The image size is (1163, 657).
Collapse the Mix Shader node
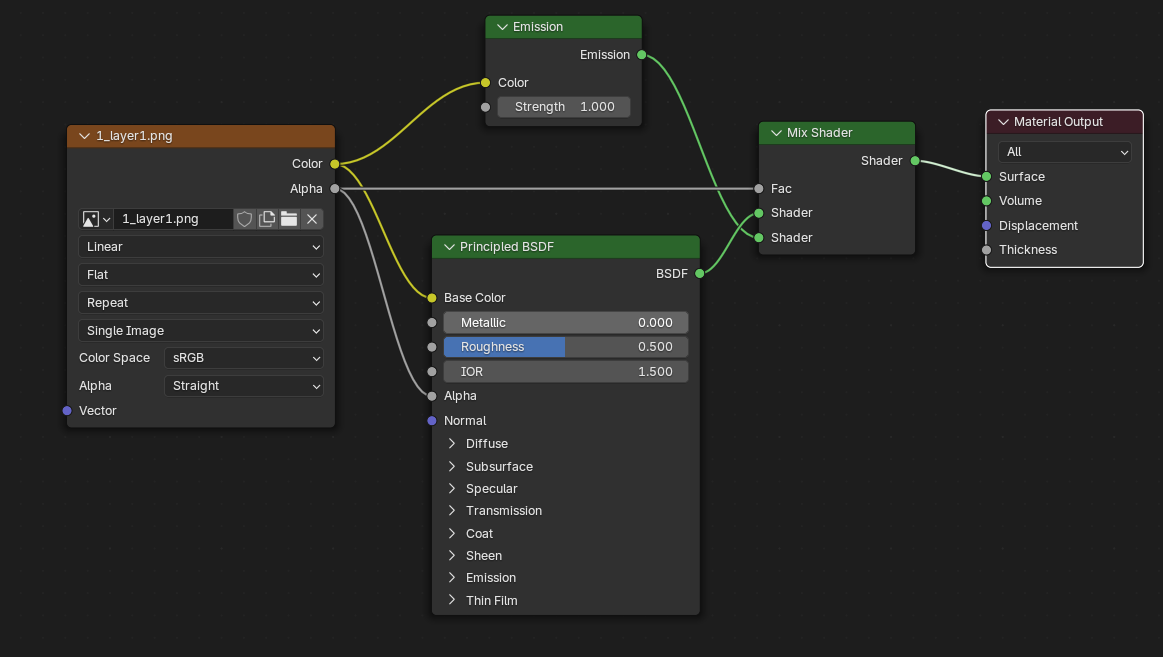pyautogui.click(x=775, y=132)
